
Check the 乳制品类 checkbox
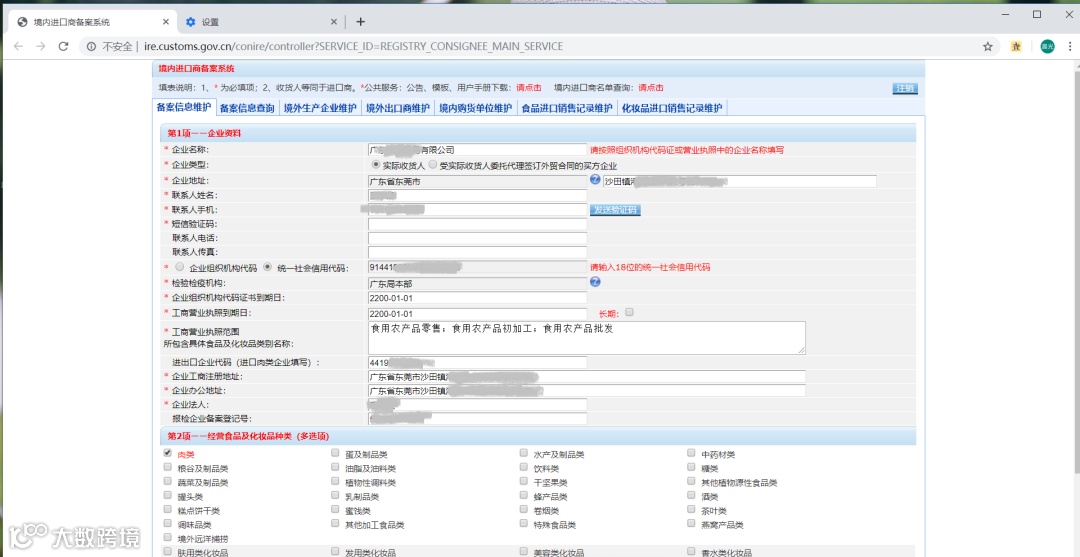point(335,495)
